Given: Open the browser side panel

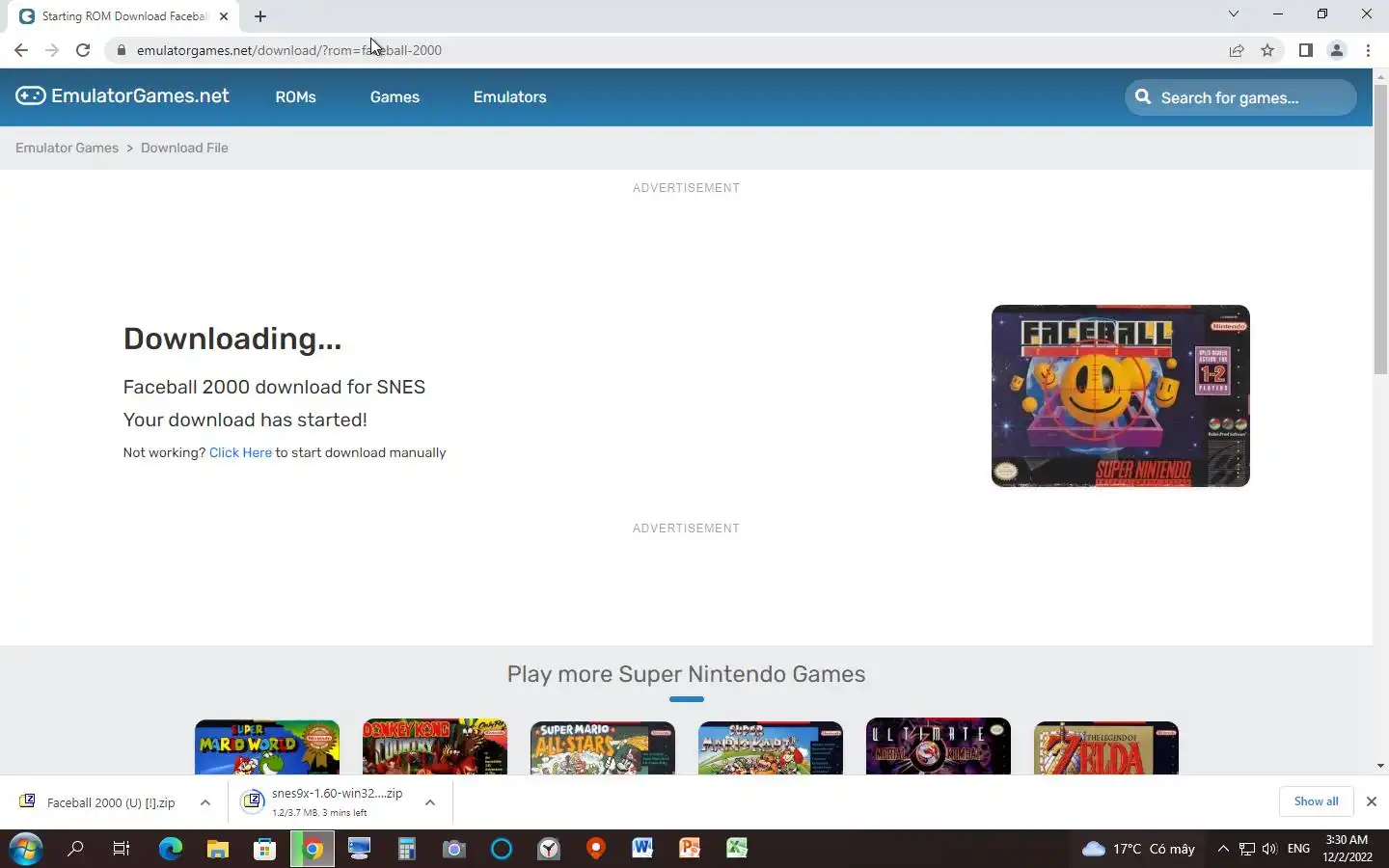Looking at the screenshot, I should click(x=1305, y=50).
